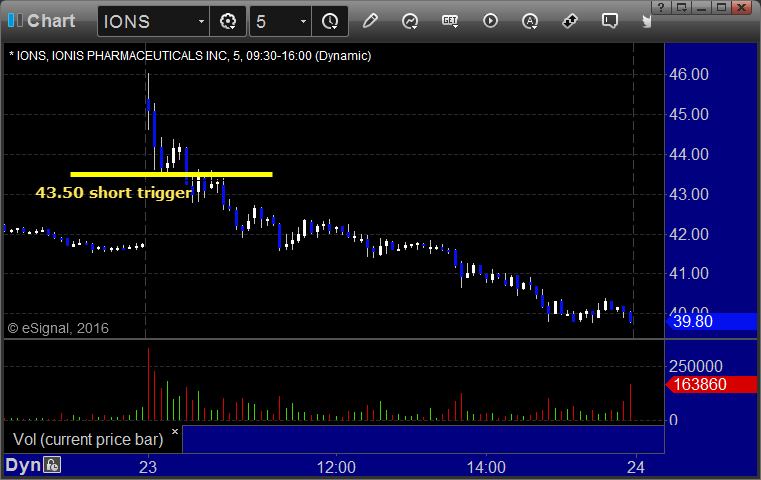Click the 42.00 price axis label
This screenshot has width=761, height=480.
coord(689,234)
